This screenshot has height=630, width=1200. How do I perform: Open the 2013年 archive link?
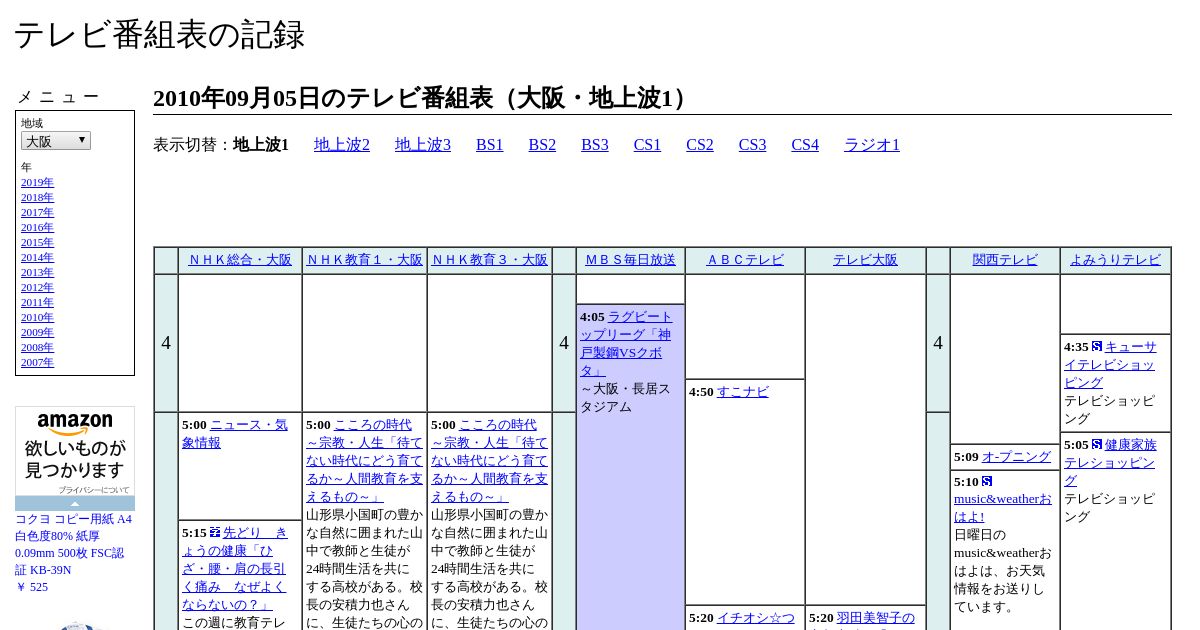[37, 273]
